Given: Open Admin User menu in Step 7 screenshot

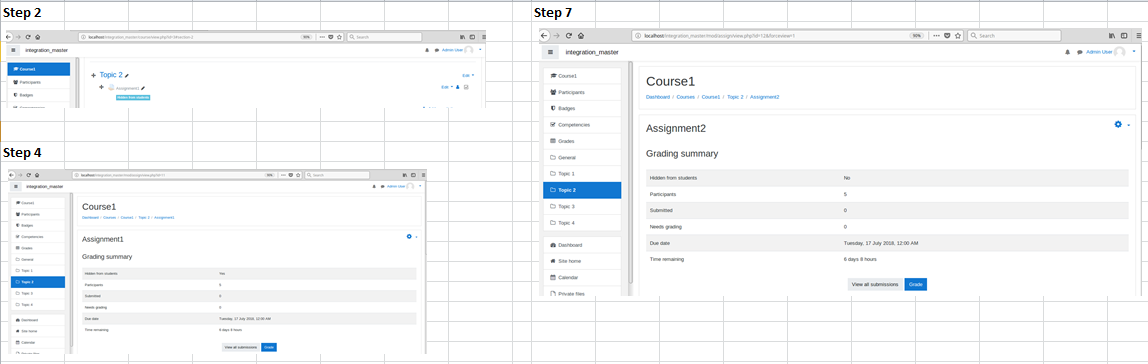Looking at the screenshot, I should point(1110,52).
